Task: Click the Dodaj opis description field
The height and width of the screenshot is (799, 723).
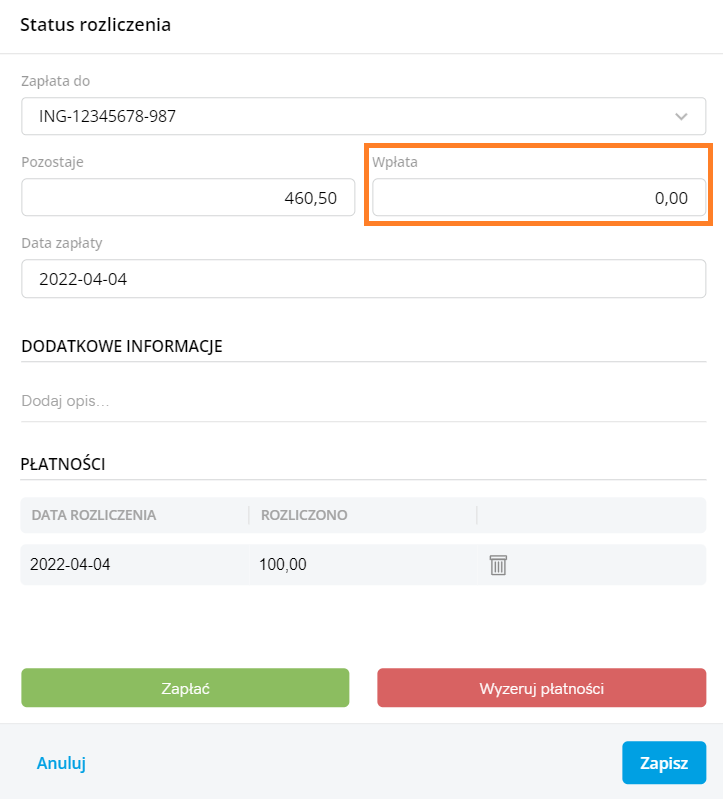Action: point(363,401)
